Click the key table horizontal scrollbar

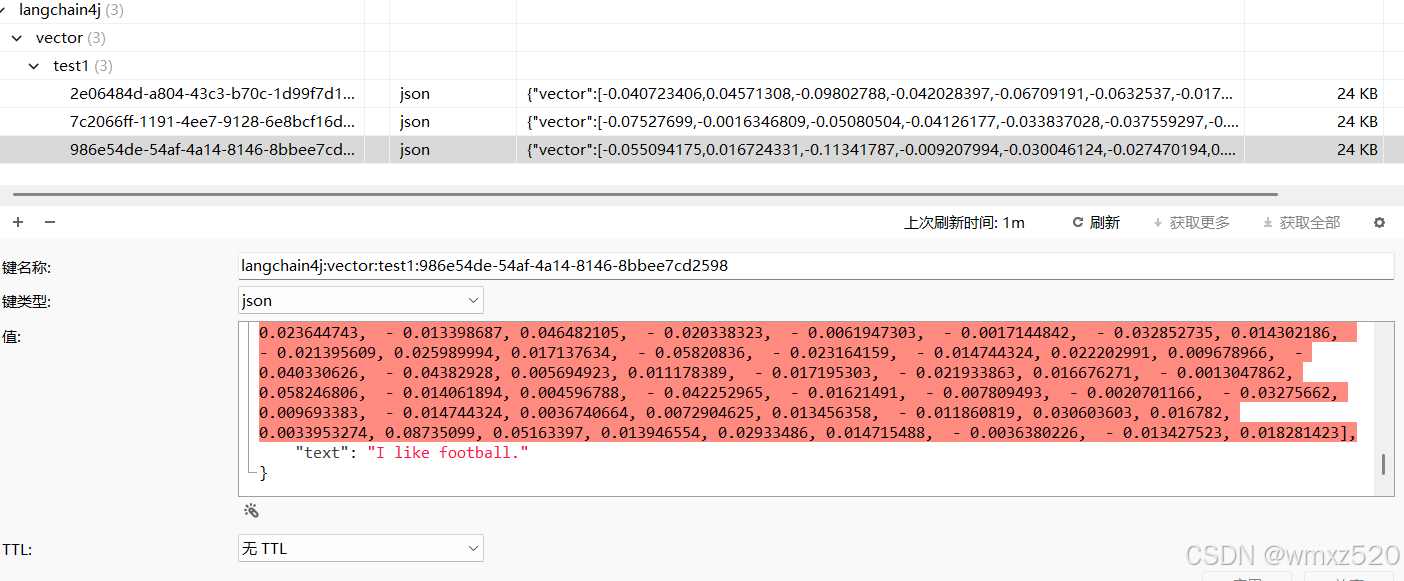[x=645, y=194]
